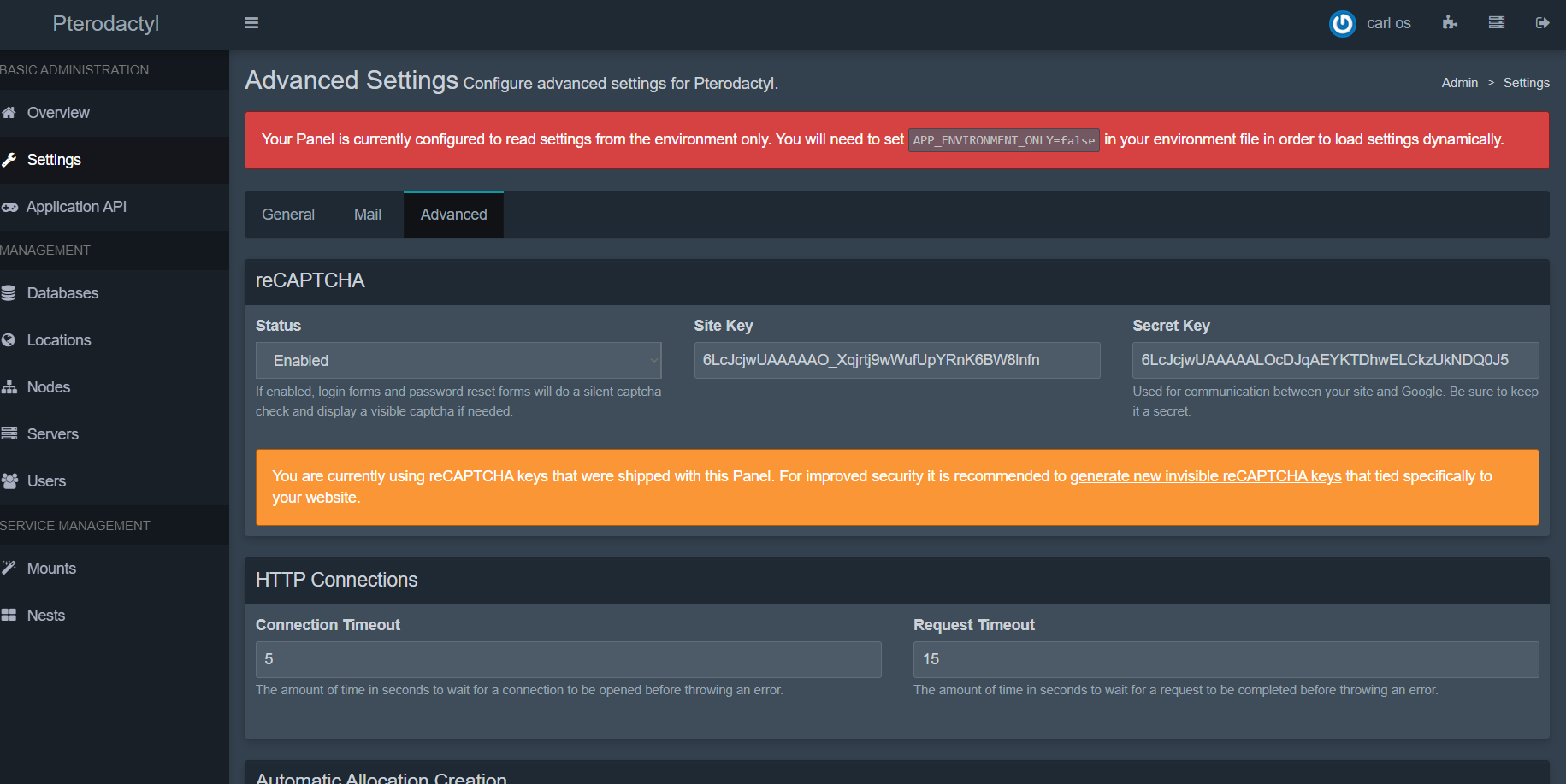Click the Admin breadcrumb link

pyautogui.click(x=1459, y=83)
